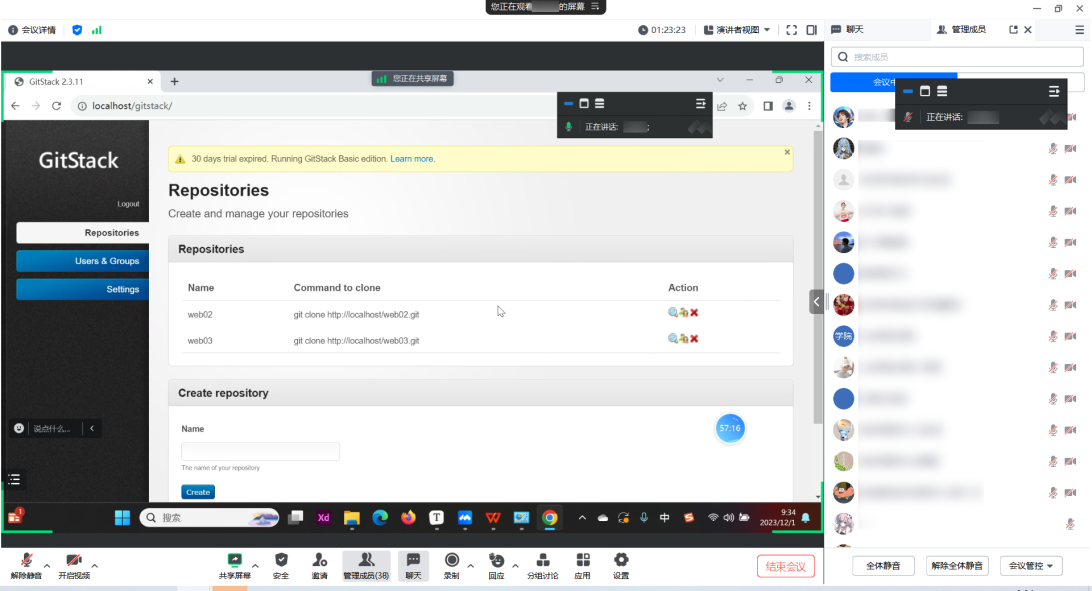This screenshot has height=591, width=1092.
Task: Open the 安全 security shield
Action: (281, 566)
